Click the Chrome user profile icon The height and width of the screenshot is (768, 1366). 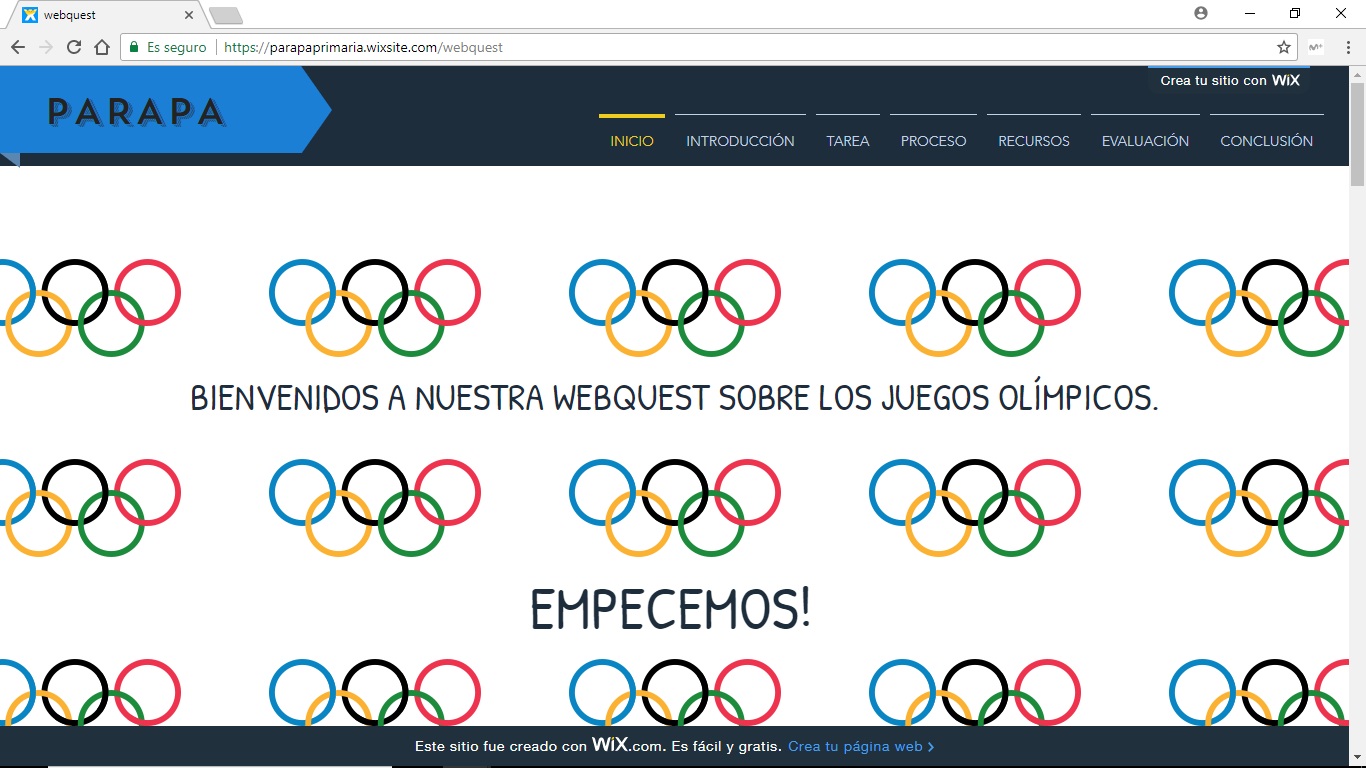point(1201,13)
